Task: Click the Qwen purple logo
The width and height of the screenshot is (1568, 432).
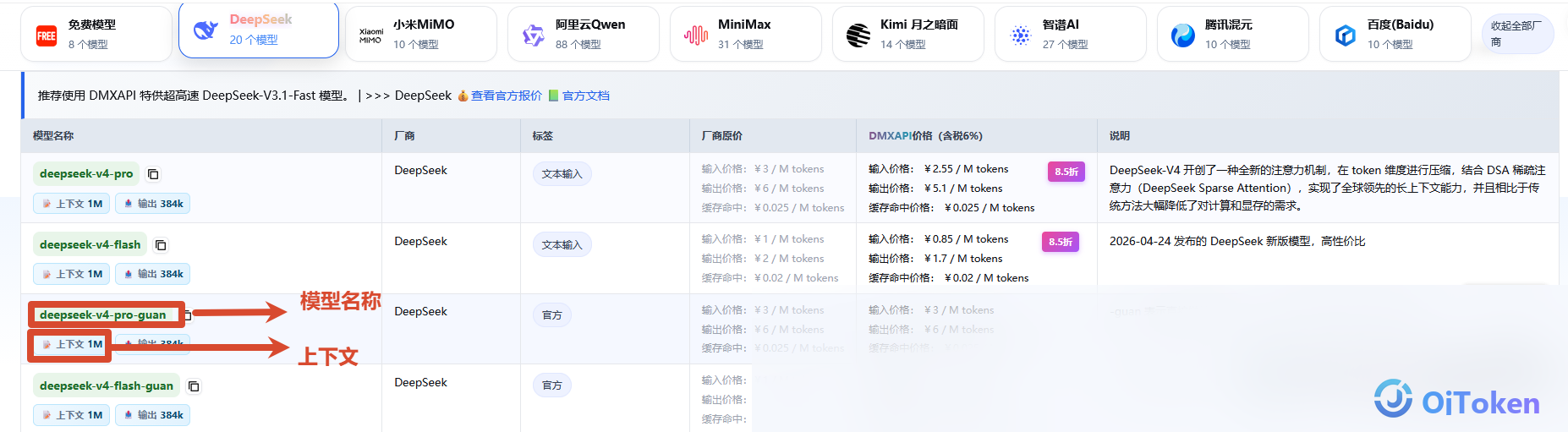Action: tap(534, 35)
